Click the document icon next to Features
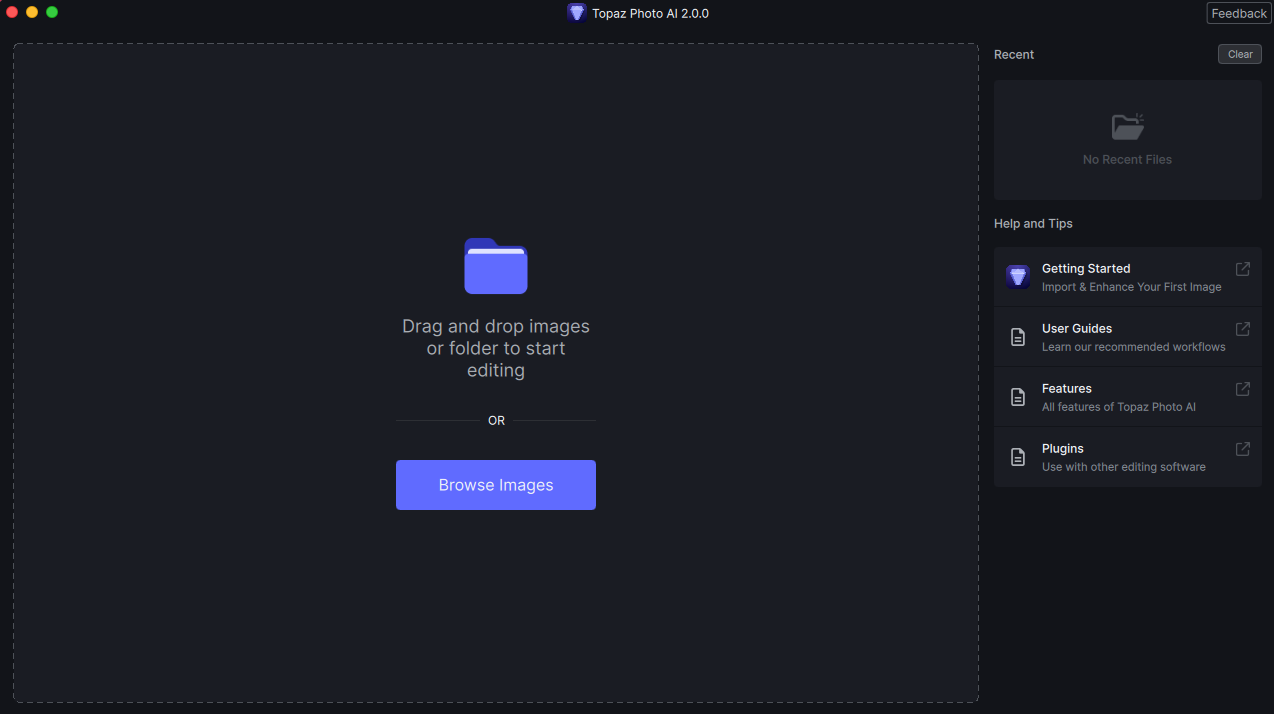Viewport: 1274px width, 714px height. point(1017,397)
